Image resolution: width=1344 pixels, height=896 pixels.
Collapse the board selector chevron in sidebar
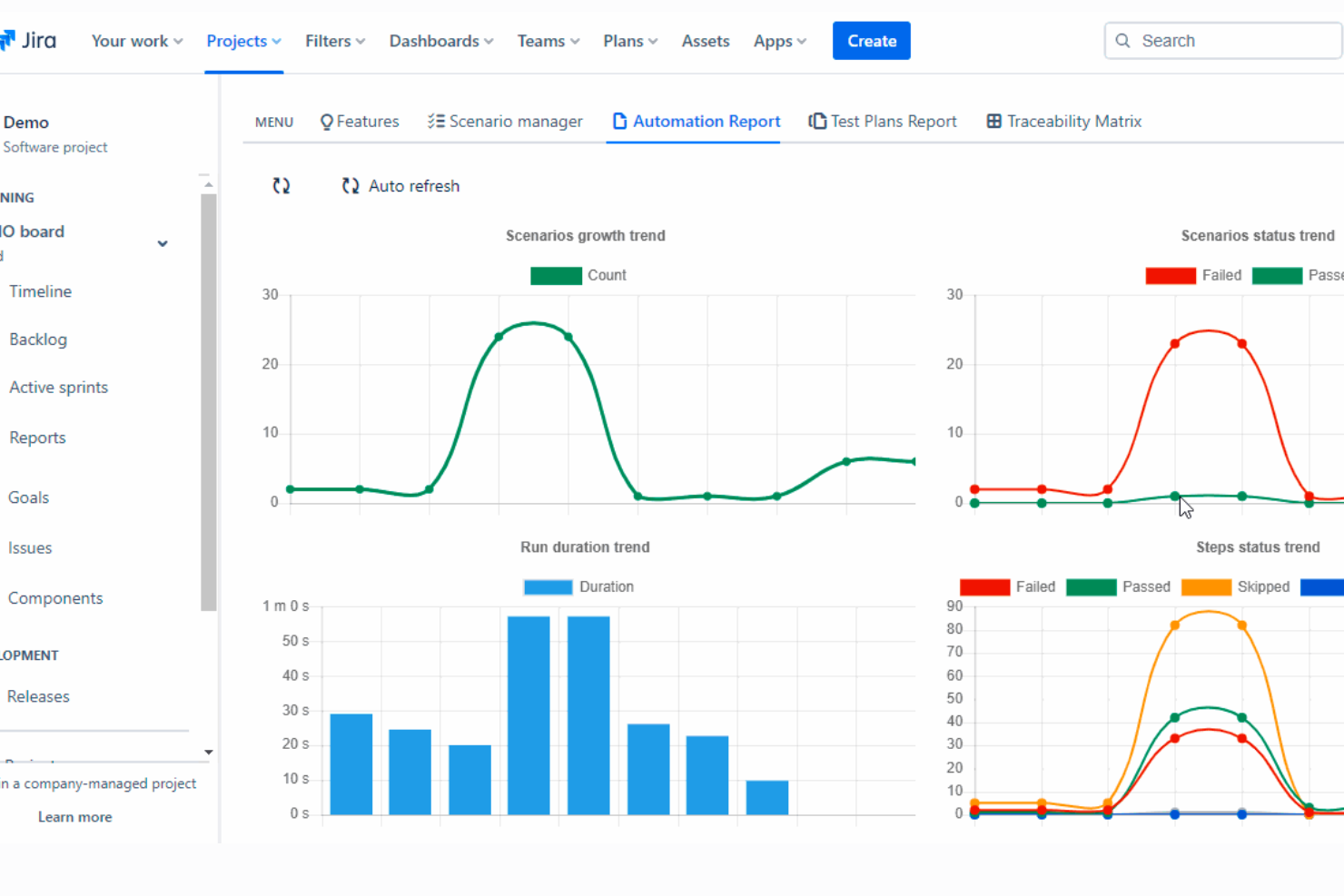coord(163,243)
